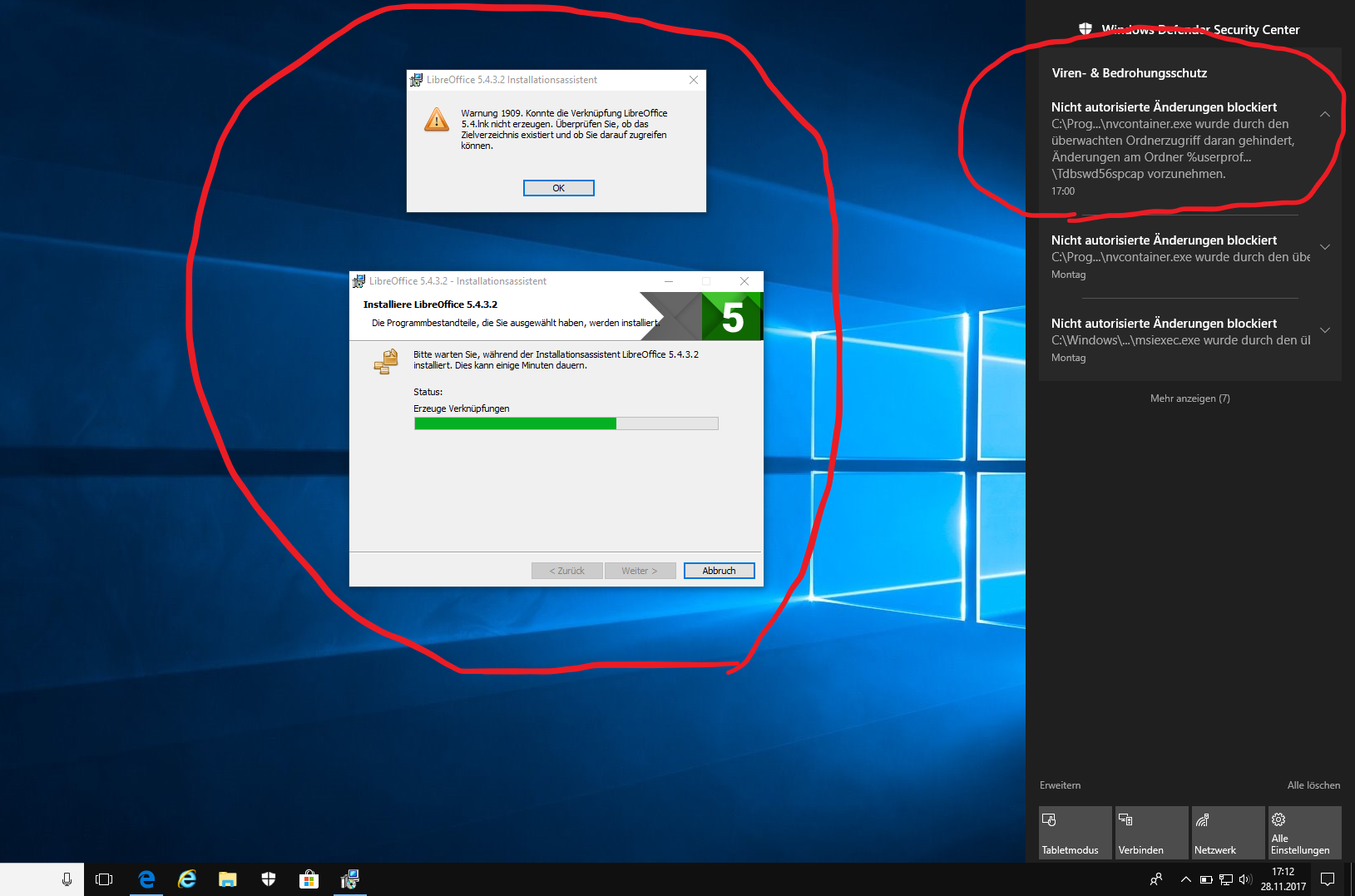
Task: Click the volume speaker icon in tray
Action: [x=1245, y=879]
